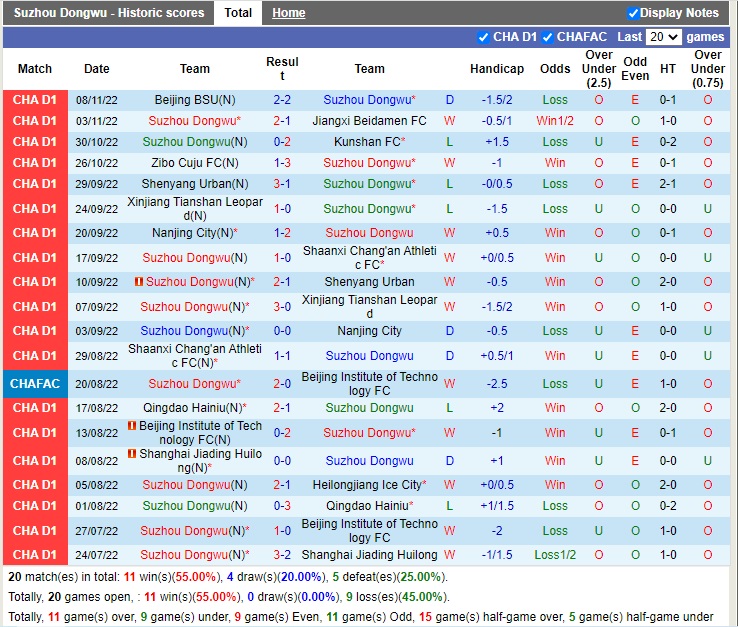Uncheck the CHA D1 league filter
This screenshot has width=738, height=627.
point(483,37)
